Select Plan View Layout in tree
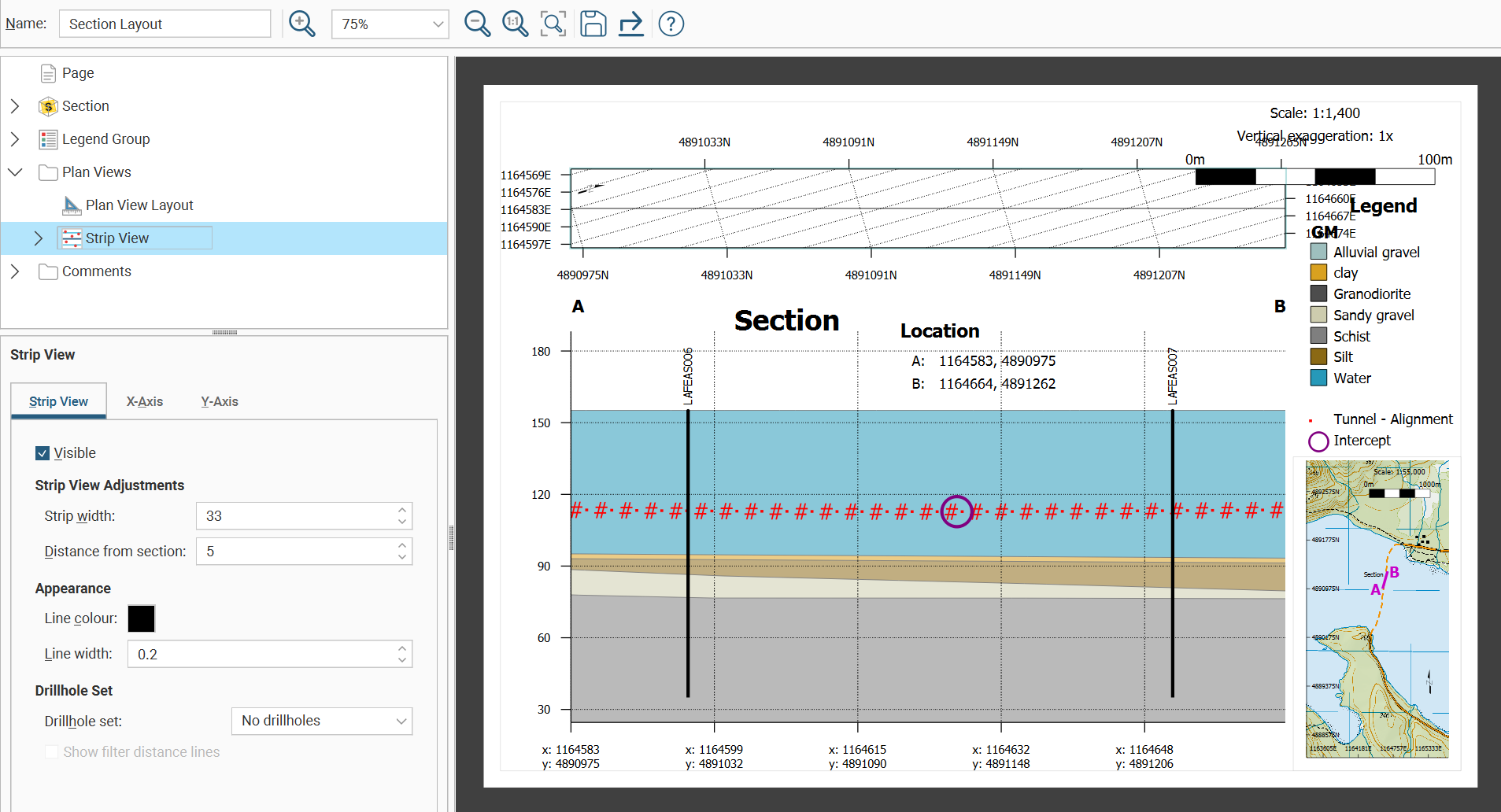The height and width of the screenshot is (812, 1501). tap(139, 205)
